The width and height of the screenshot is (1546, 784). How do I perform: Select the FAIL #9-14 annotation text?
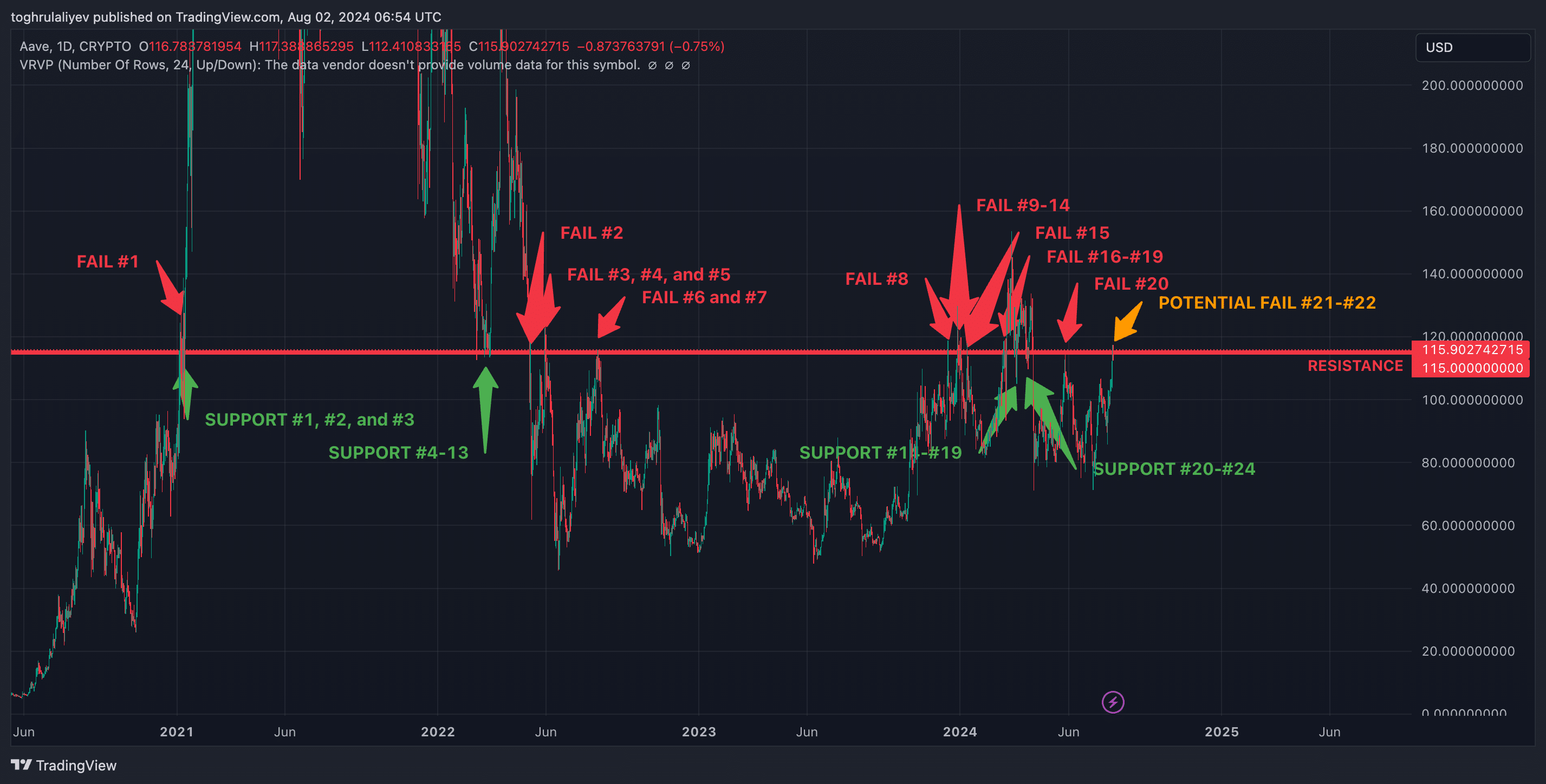(1023, 205)
